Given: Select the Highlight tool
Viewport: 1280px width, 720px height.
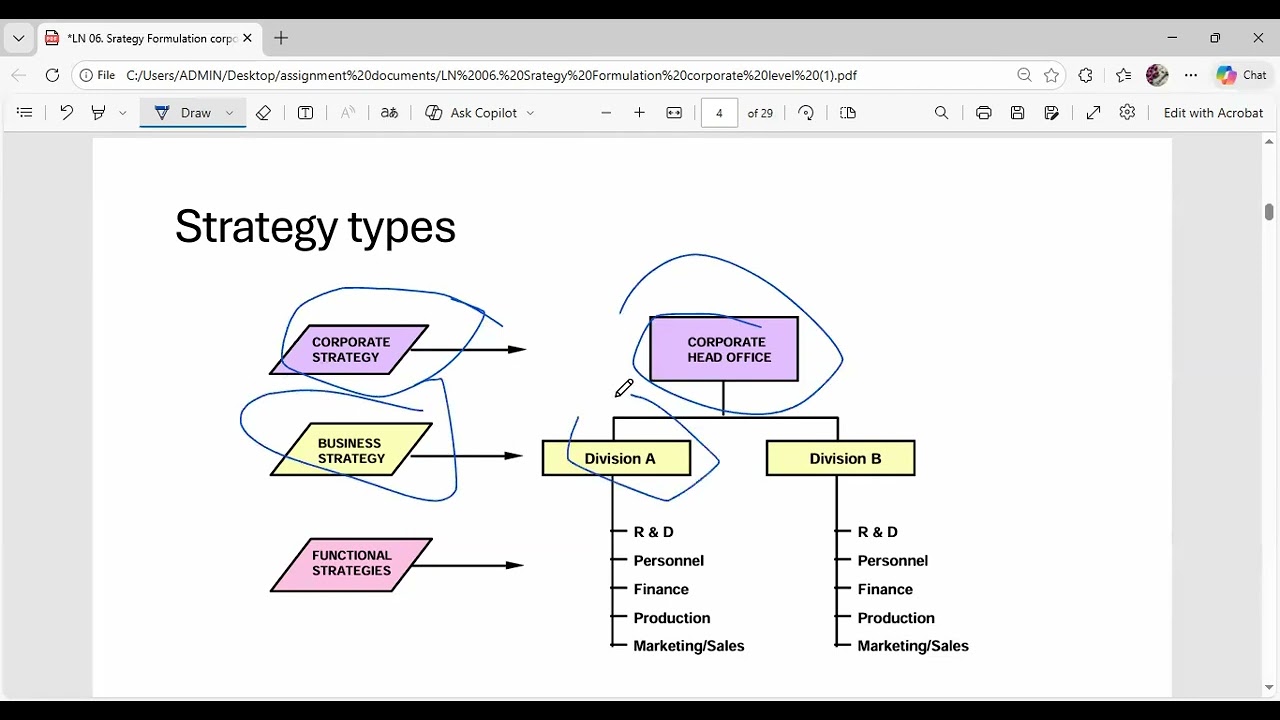Looking at the screenshot, I should (x=98, y=113).
